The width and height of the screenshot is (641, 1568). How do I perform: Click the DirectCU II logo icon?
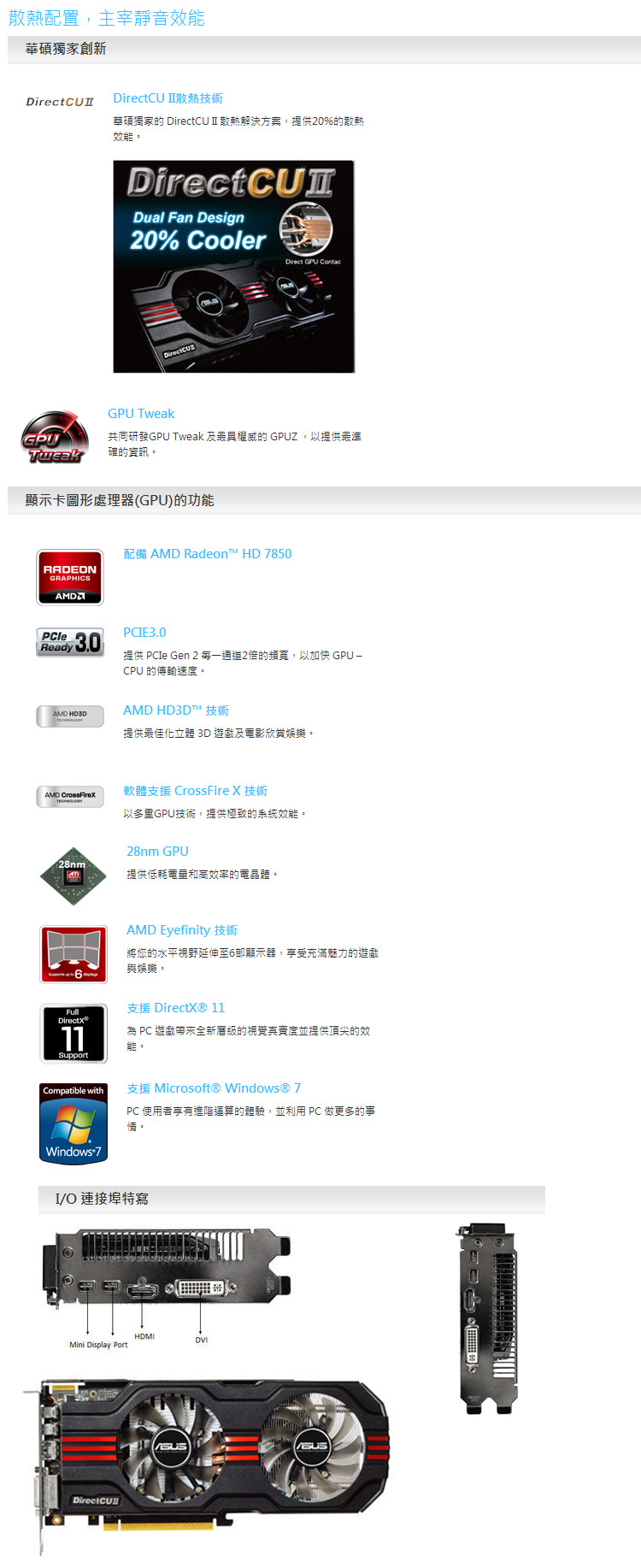[x=60, y=102]
